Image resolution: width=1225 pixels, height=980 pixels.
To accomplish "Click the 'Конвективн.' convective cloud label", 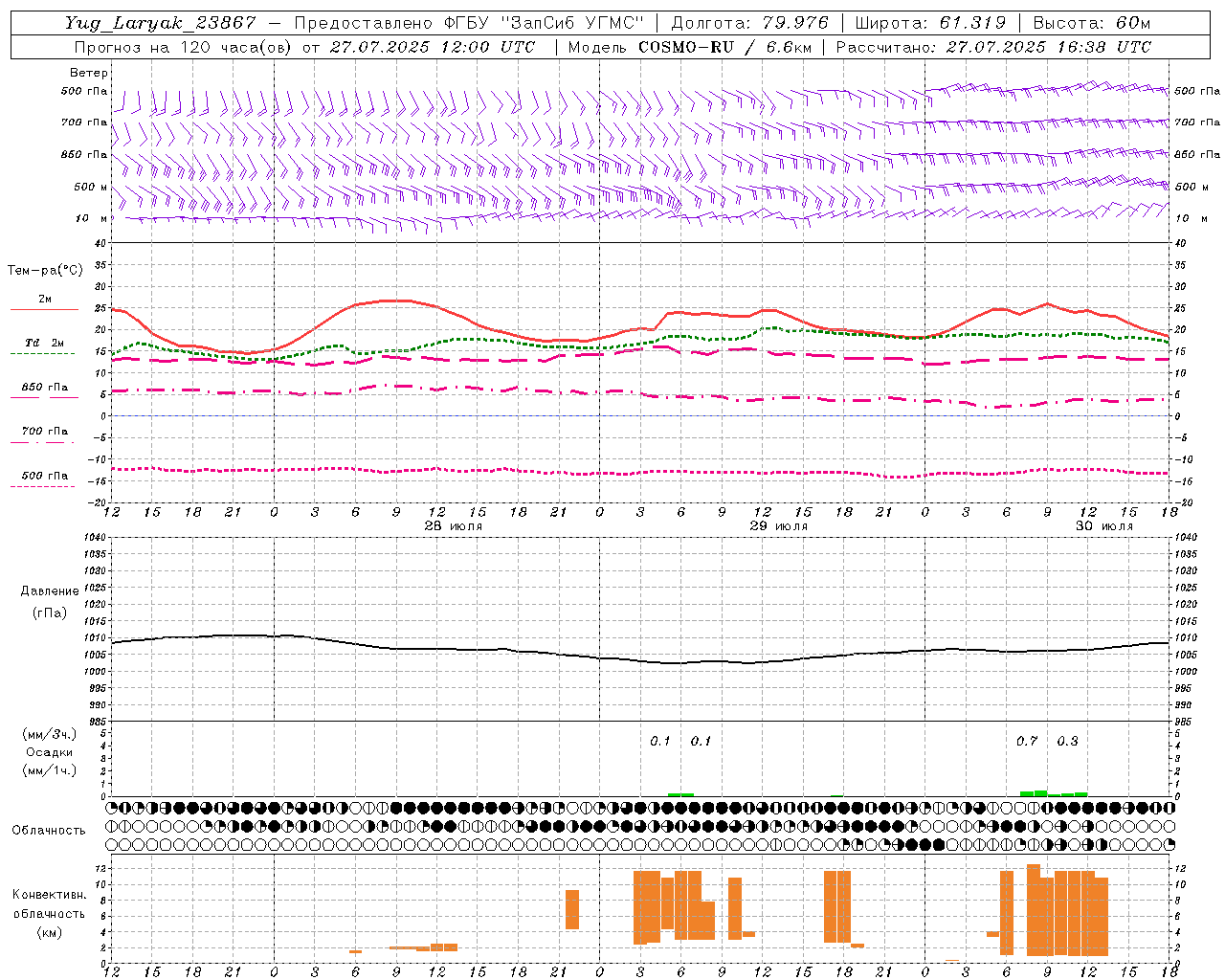I will 50,895.
